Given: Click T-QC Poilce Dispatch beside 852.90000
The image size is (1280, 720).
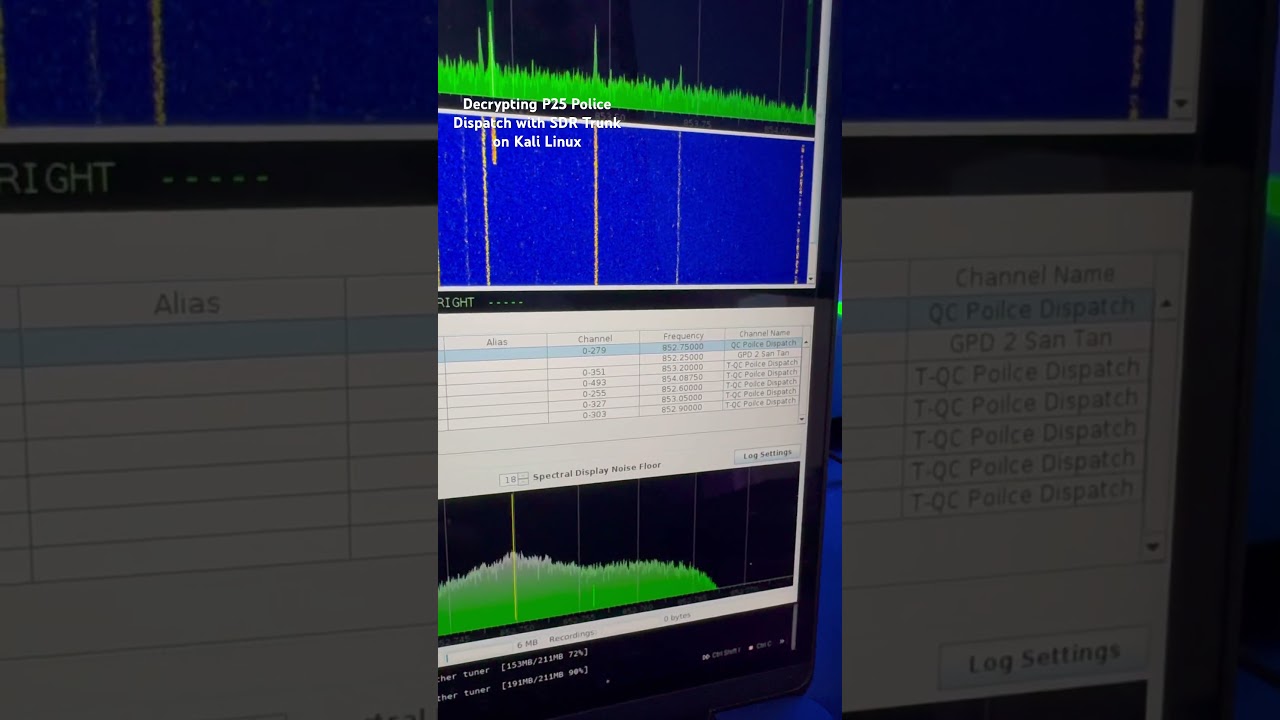Looking at the screenshot, I should pyautogui.click(x=761, y=403).
